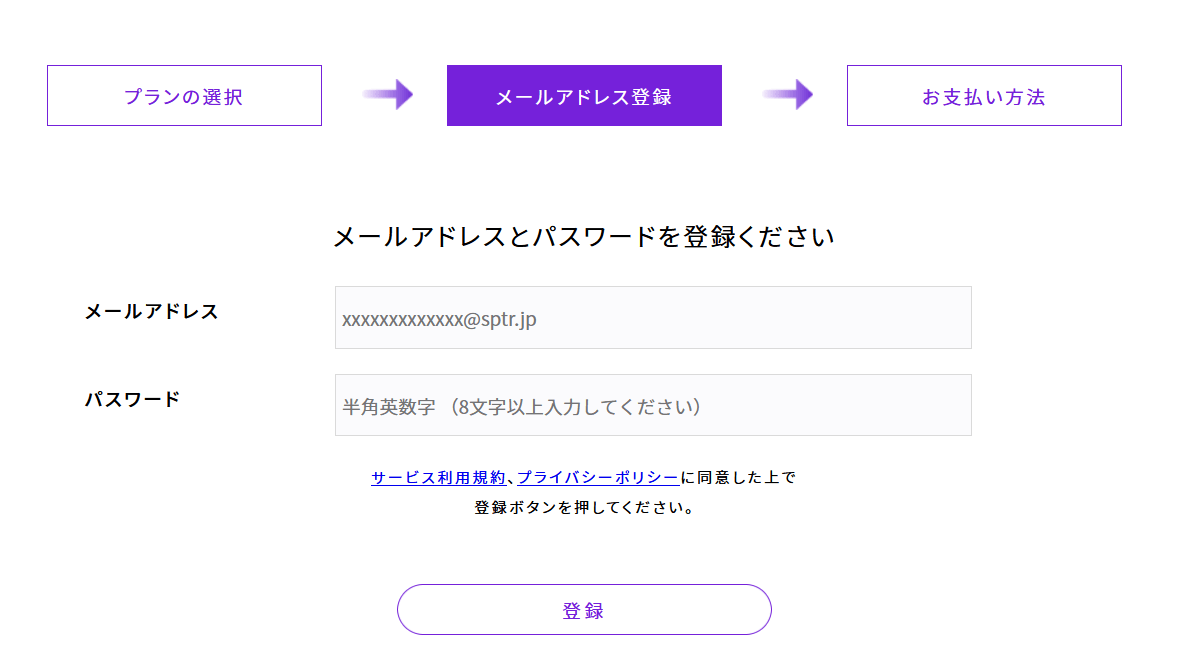Focus the email address input field
Image resolution: width=1186 pixels, height=667 pixels.
point(653,318)
